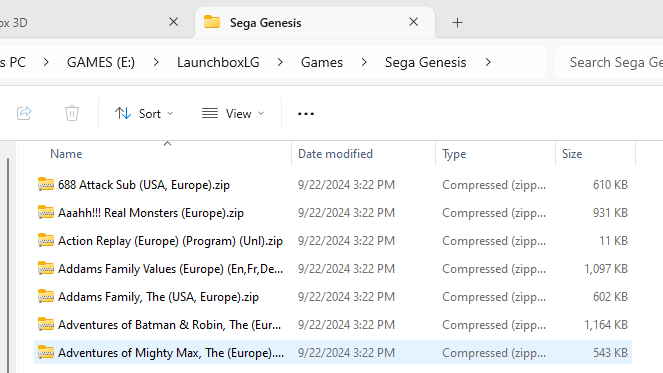Sort by the Date modified column header
This screenshot has width=663, height=373.
click(335, 154)
